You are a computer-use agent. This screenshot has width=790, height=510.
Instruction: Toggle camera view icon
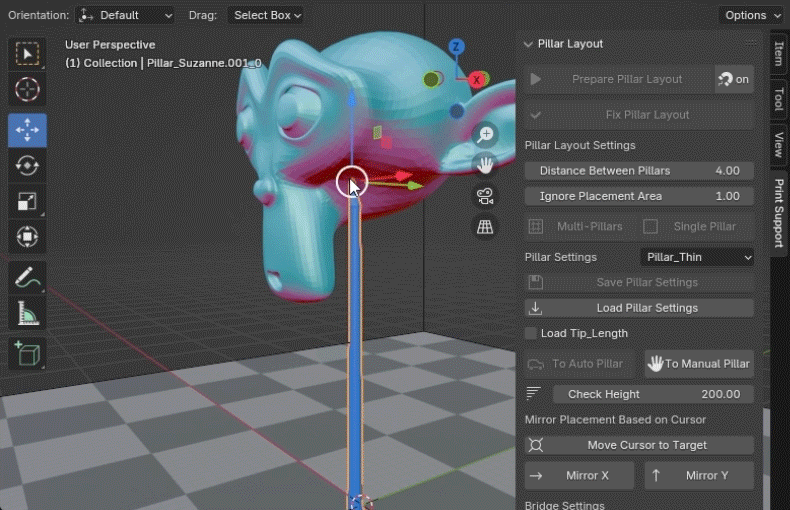pyautogui.click(x=485, y=196)
